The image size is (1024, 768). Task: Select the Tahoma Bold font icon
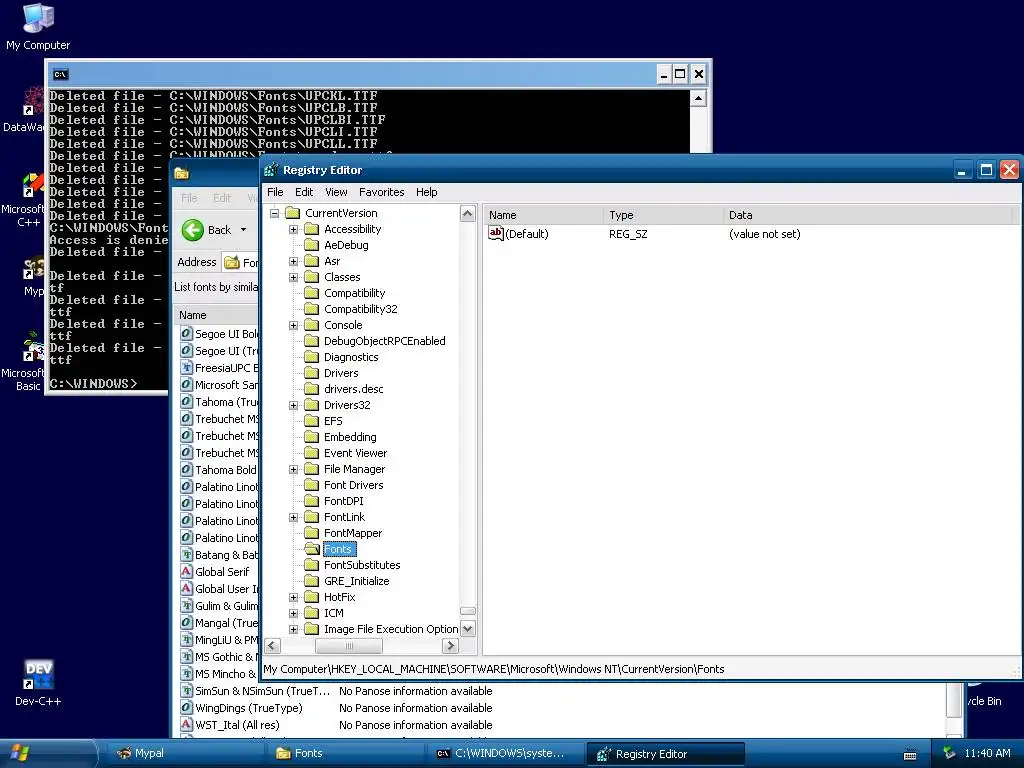[186, 470]
